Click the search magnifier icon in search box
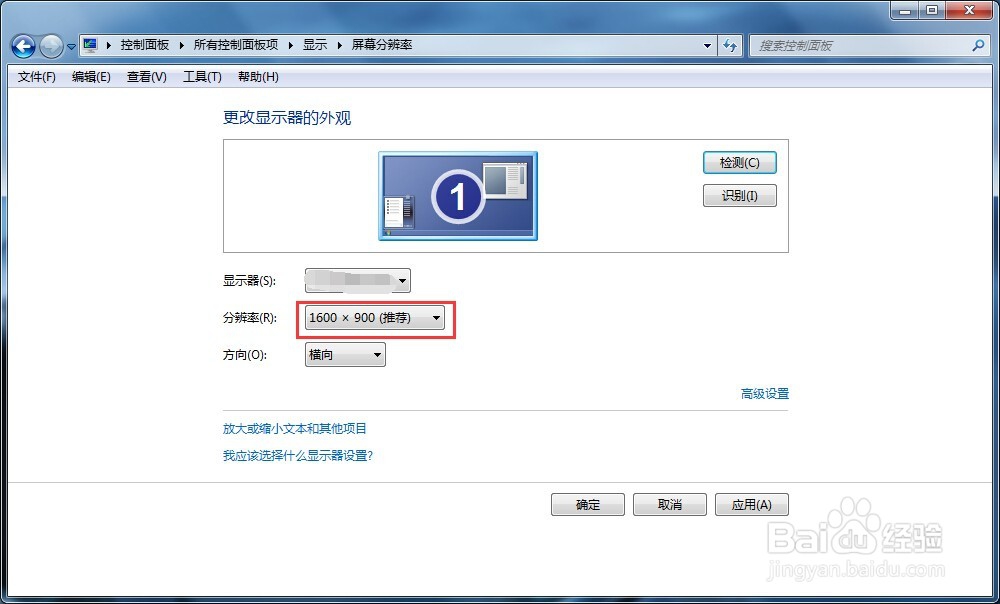The height and width of the screenshot is (604, 1000). coord(977,45)
